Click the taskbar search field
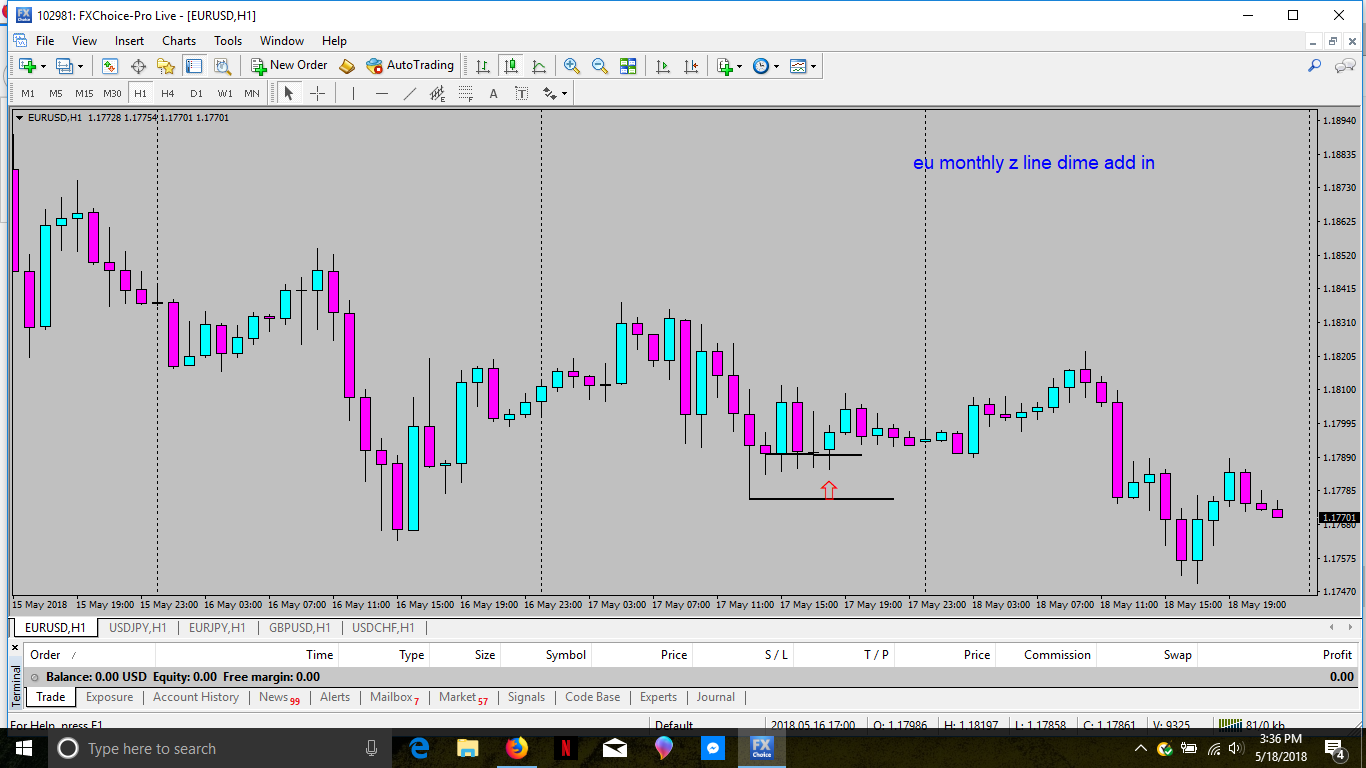Viewport: 1366px width, 768px height. (220, 748)
